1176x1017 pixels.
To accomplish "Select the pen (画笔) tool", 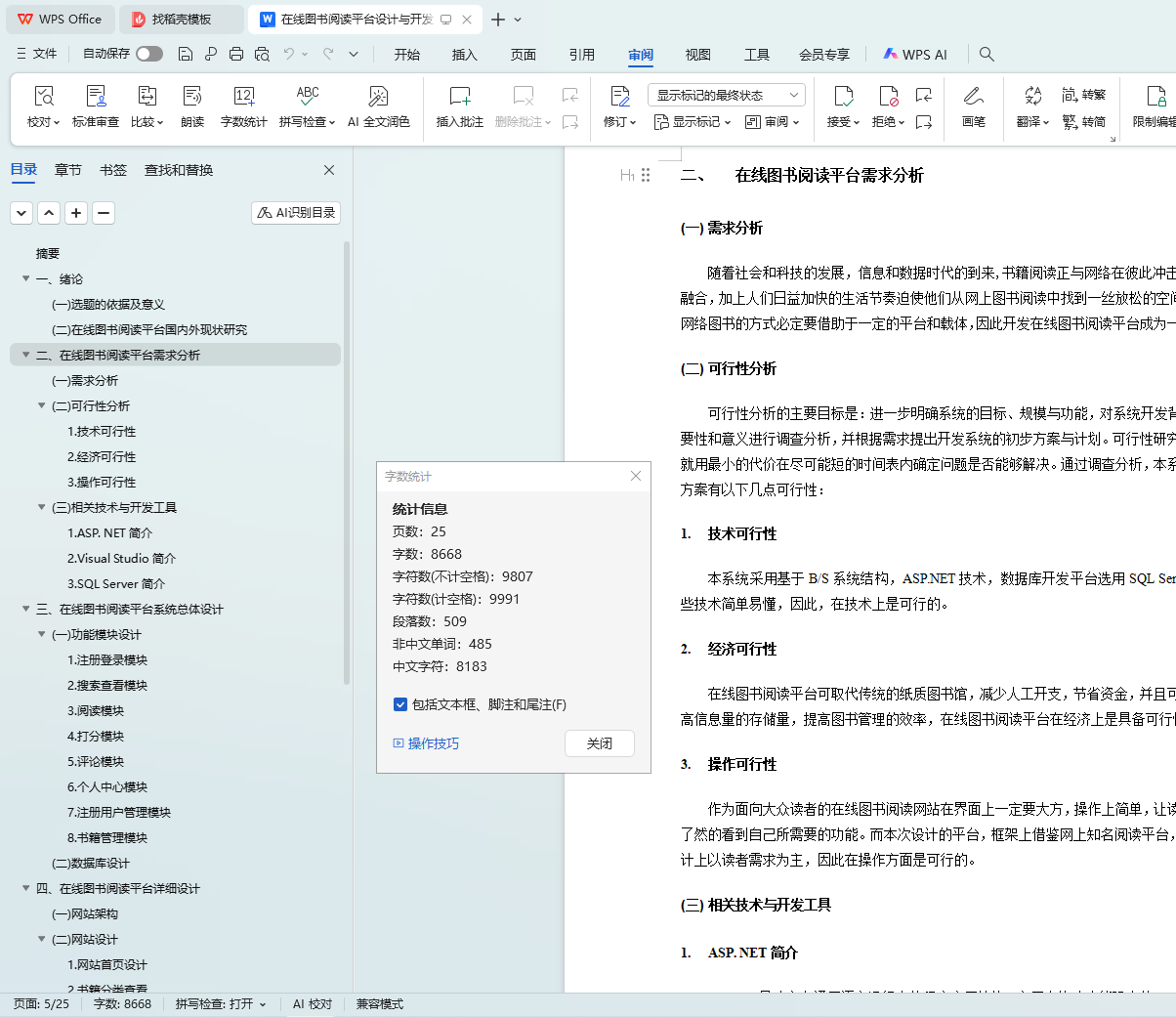I will pyautogui.click(x=973, y=97).
